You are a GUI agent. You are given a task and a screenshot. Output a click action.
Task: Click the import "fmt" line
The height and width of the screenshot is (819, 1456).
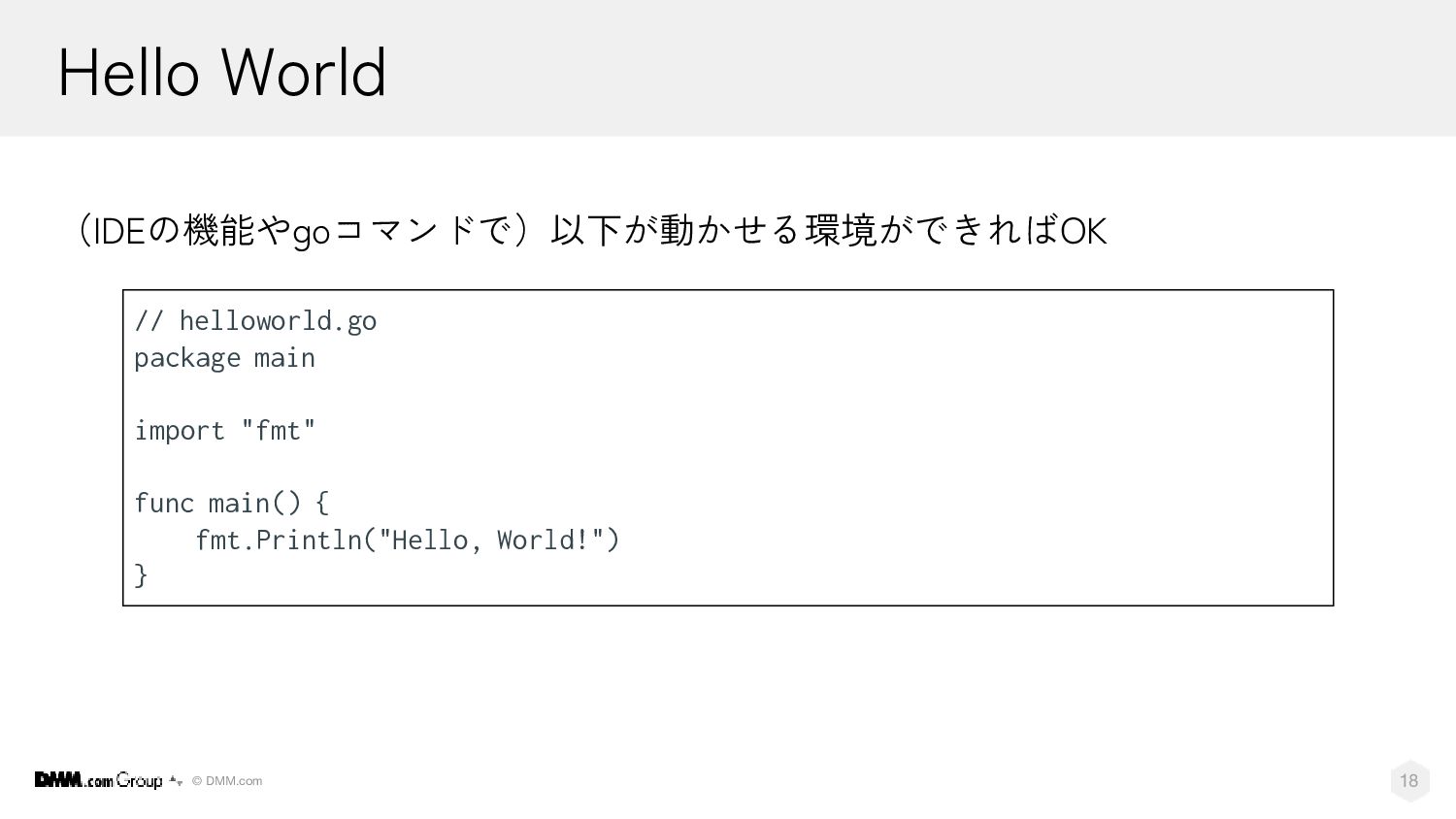(225, 430)
